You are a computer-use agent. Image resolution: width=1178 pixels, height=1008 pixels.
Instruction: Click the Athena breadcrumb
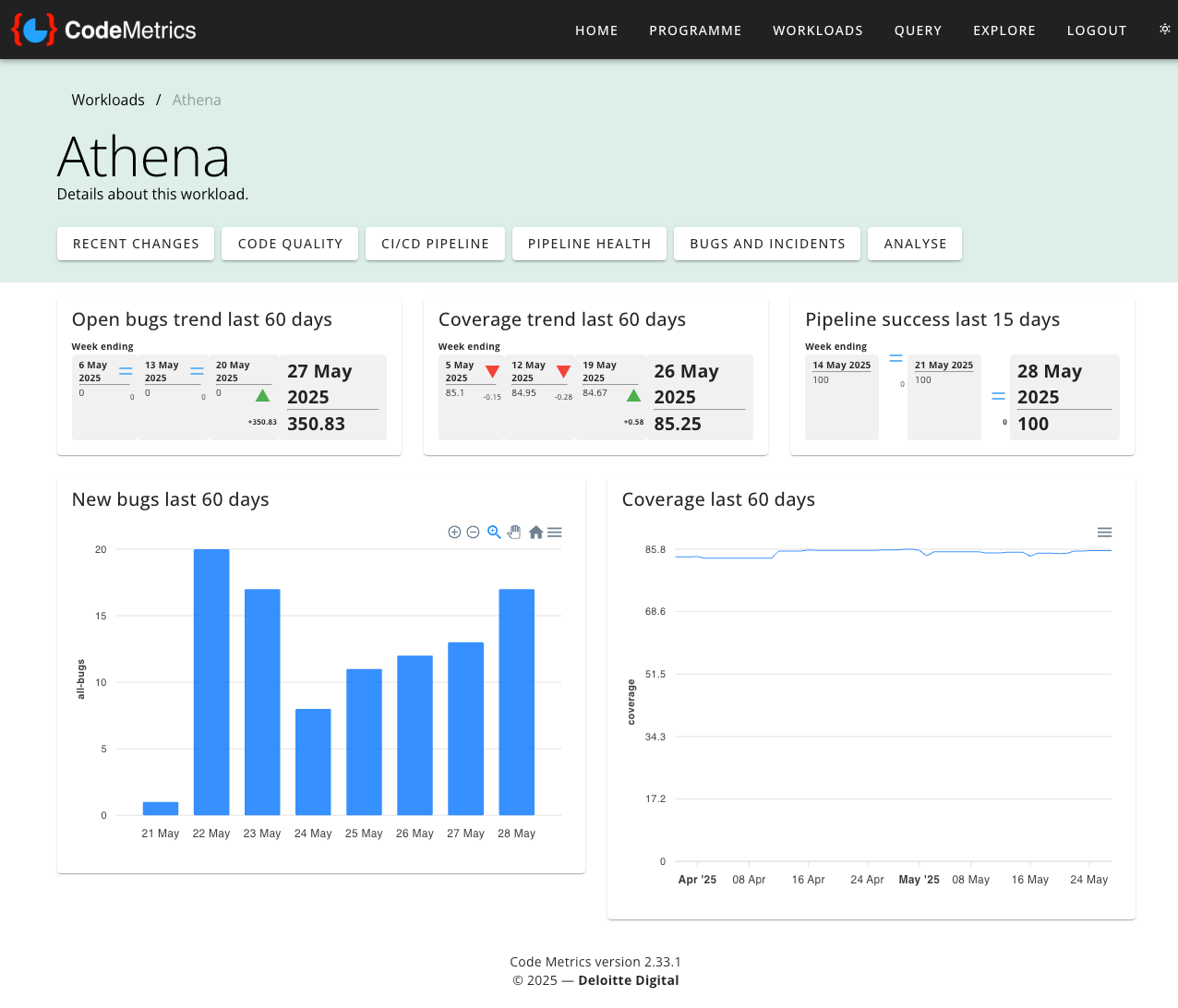197,100
